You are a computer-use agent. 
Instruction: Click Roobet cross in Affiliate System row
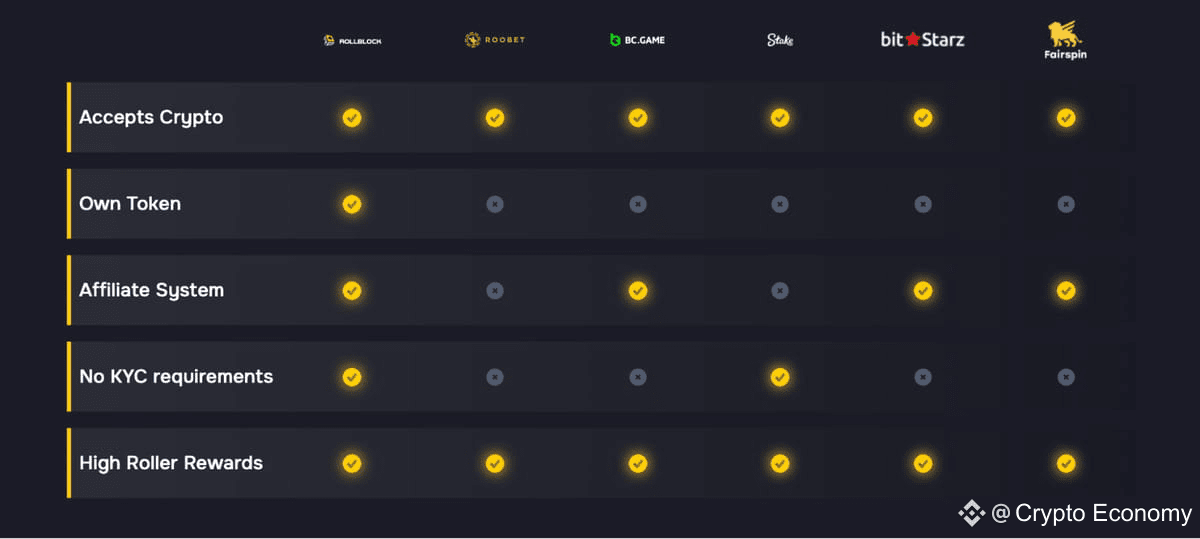[x=495, y=291]
